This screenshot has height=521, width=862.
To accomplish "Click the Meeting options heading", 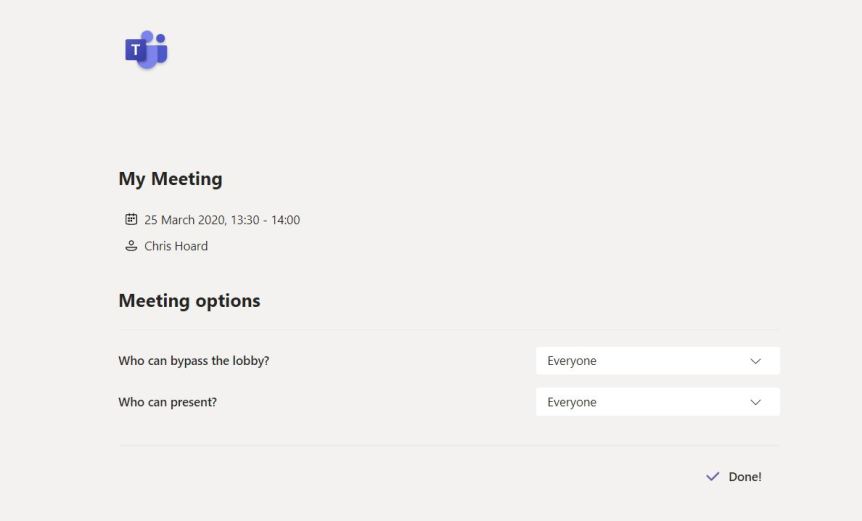I will (x=189, y=301).
